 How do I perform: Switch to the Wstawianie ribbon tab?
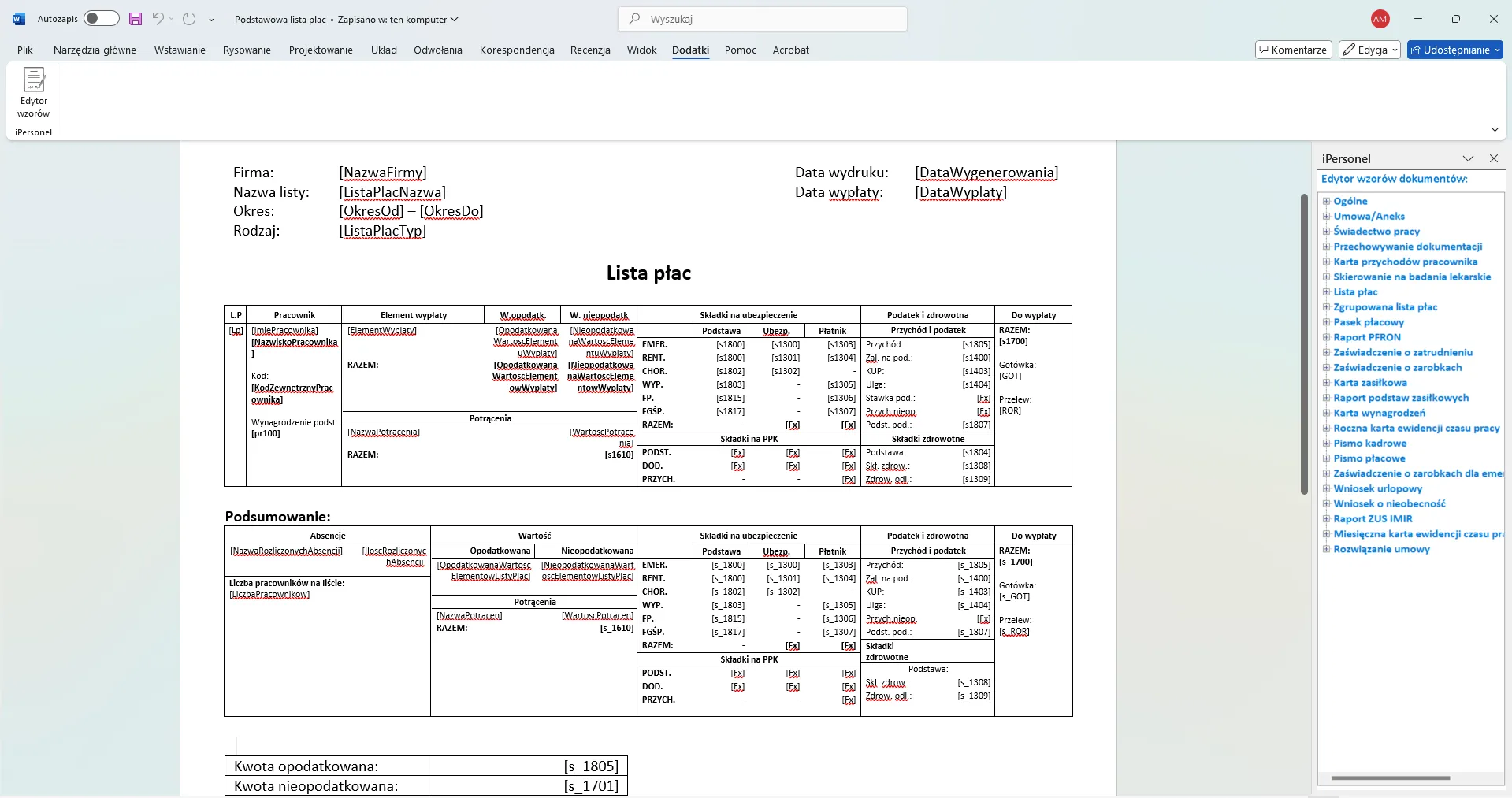pos(180,50)
